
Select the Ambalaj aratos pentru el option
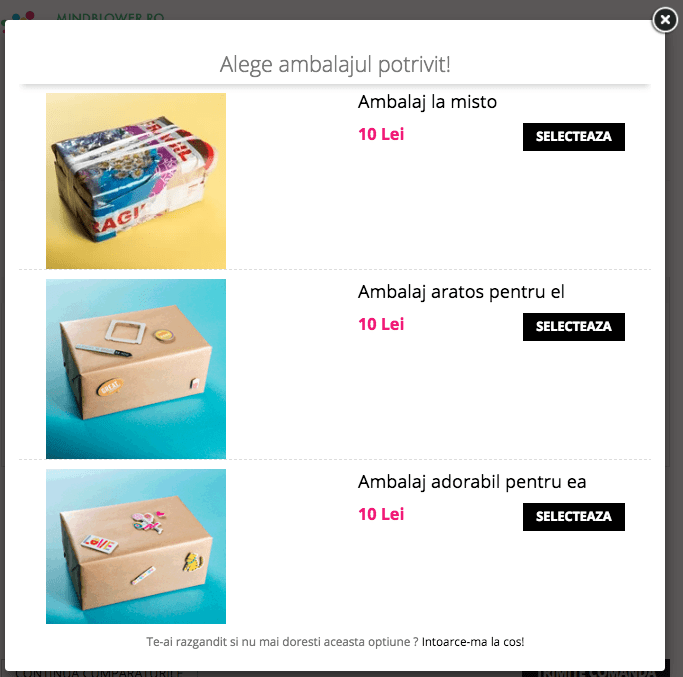(574, 327)
